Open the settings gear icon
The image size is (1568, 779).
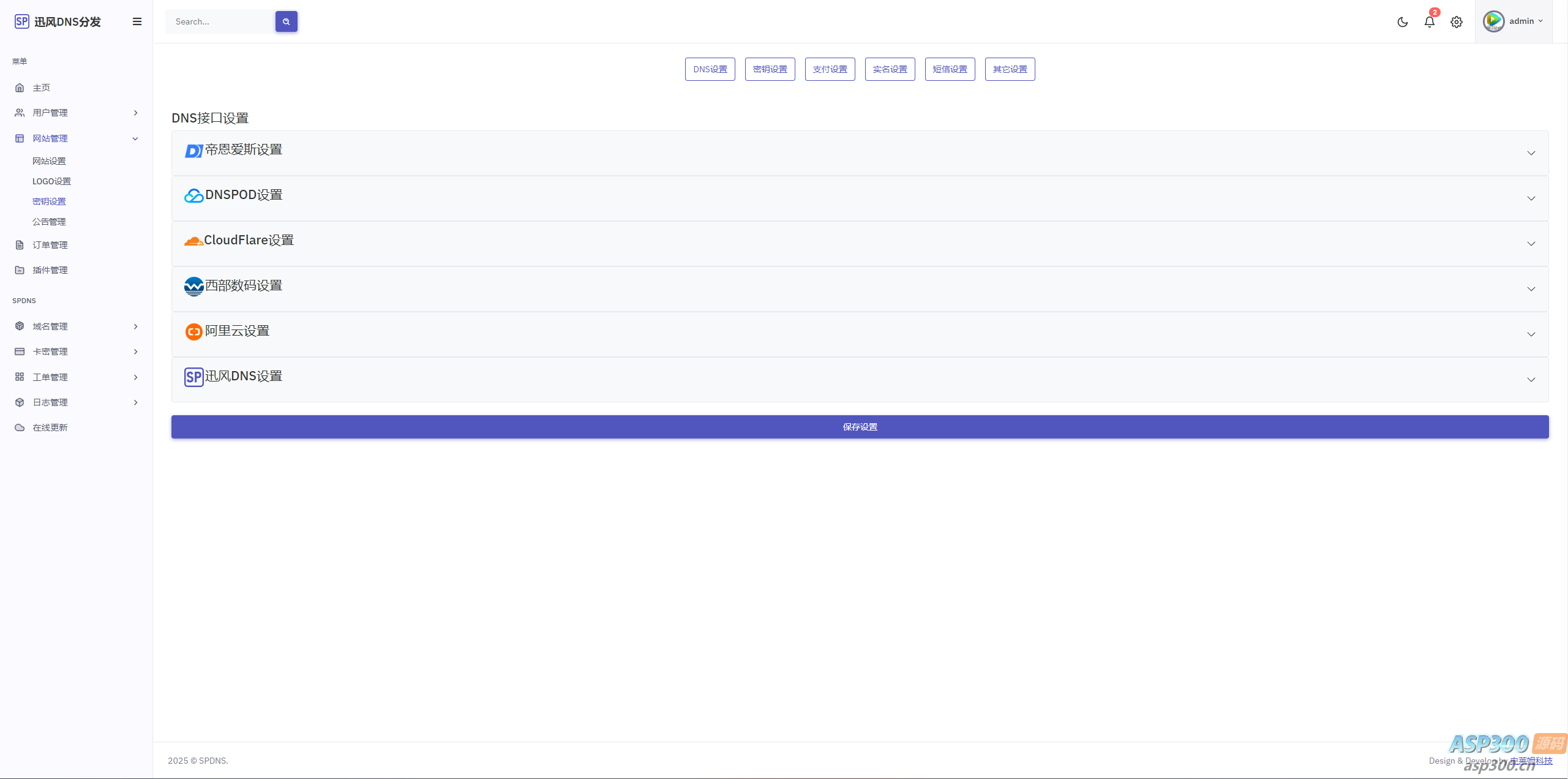tap(1456, 22)
